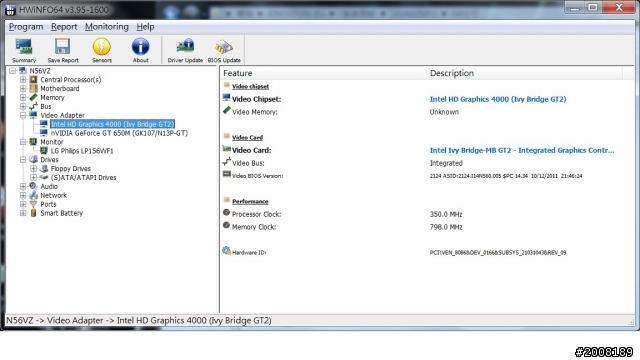The image size is (640, 360).
Task: Click Intel Ivy Bridge-MB GT2 video card link
Action: 522,150
